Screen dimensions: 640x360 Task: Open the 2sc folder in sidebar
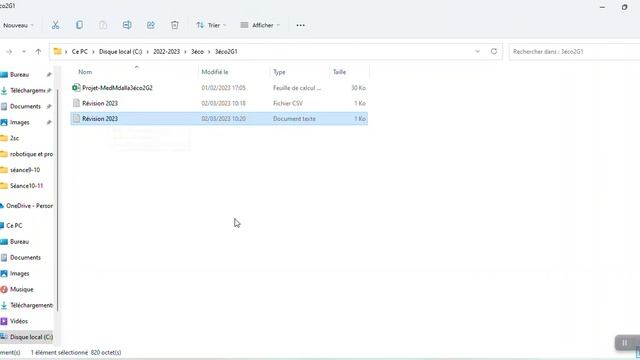(14, 138)
